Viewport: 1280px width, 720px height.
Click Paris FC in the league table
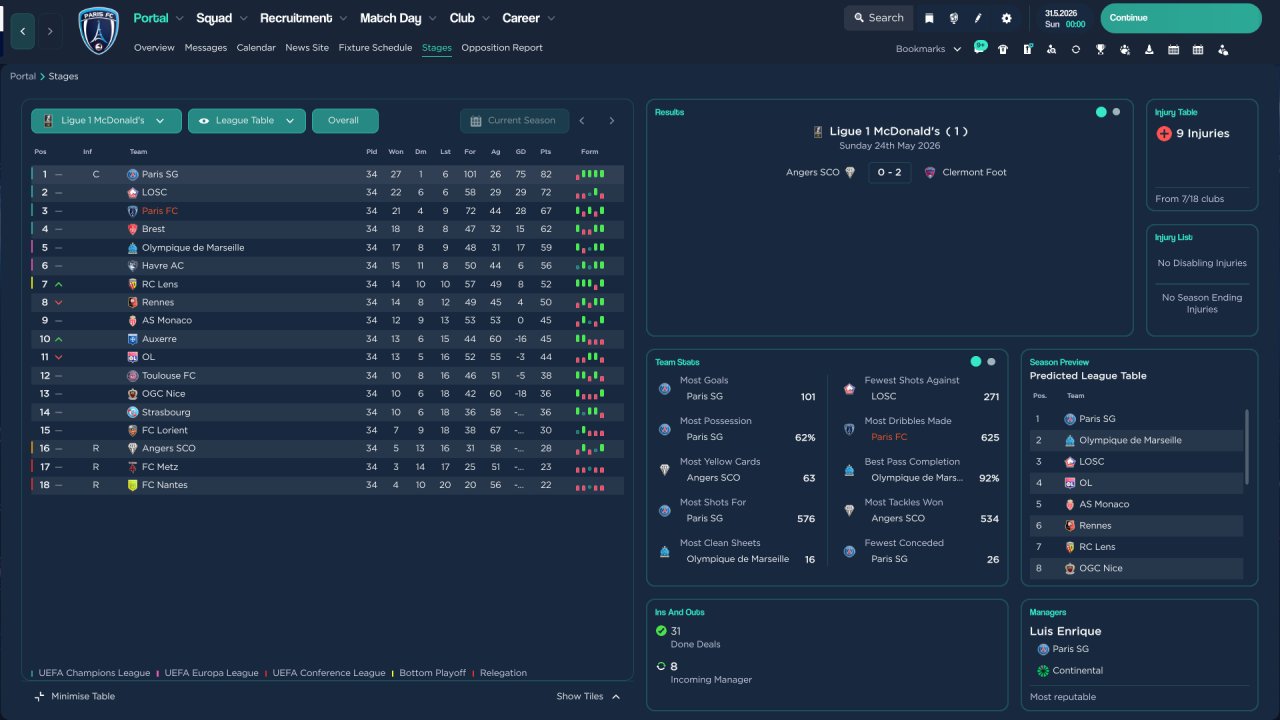tap(160, 211)
